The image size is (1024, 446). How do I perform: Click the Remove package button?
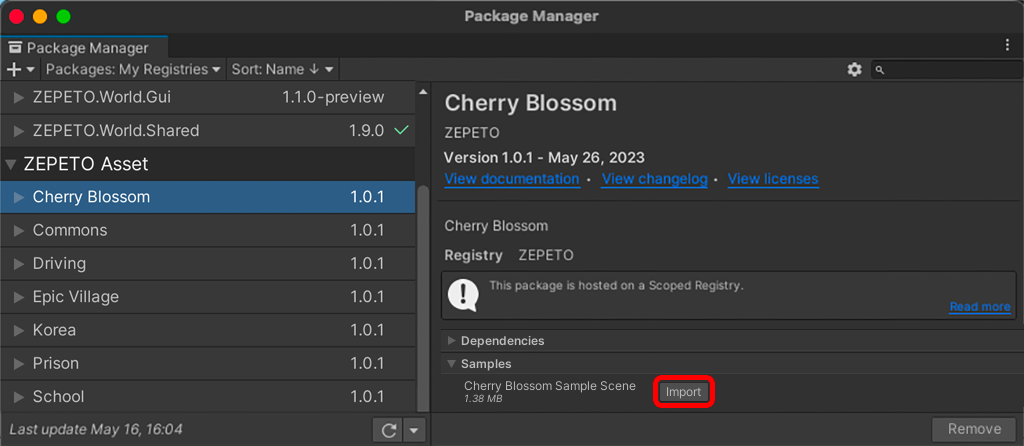(974, 429)
